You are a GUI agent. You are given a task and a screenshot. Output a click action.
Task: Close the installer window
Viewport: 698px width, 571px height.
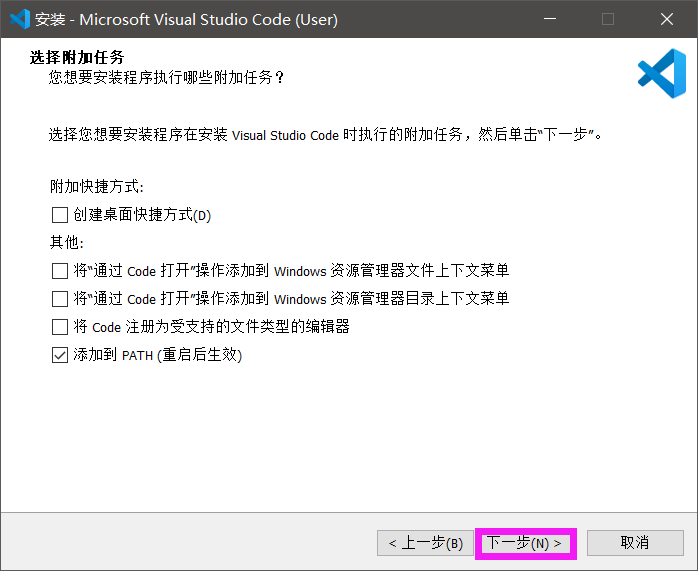pos(666,19)
